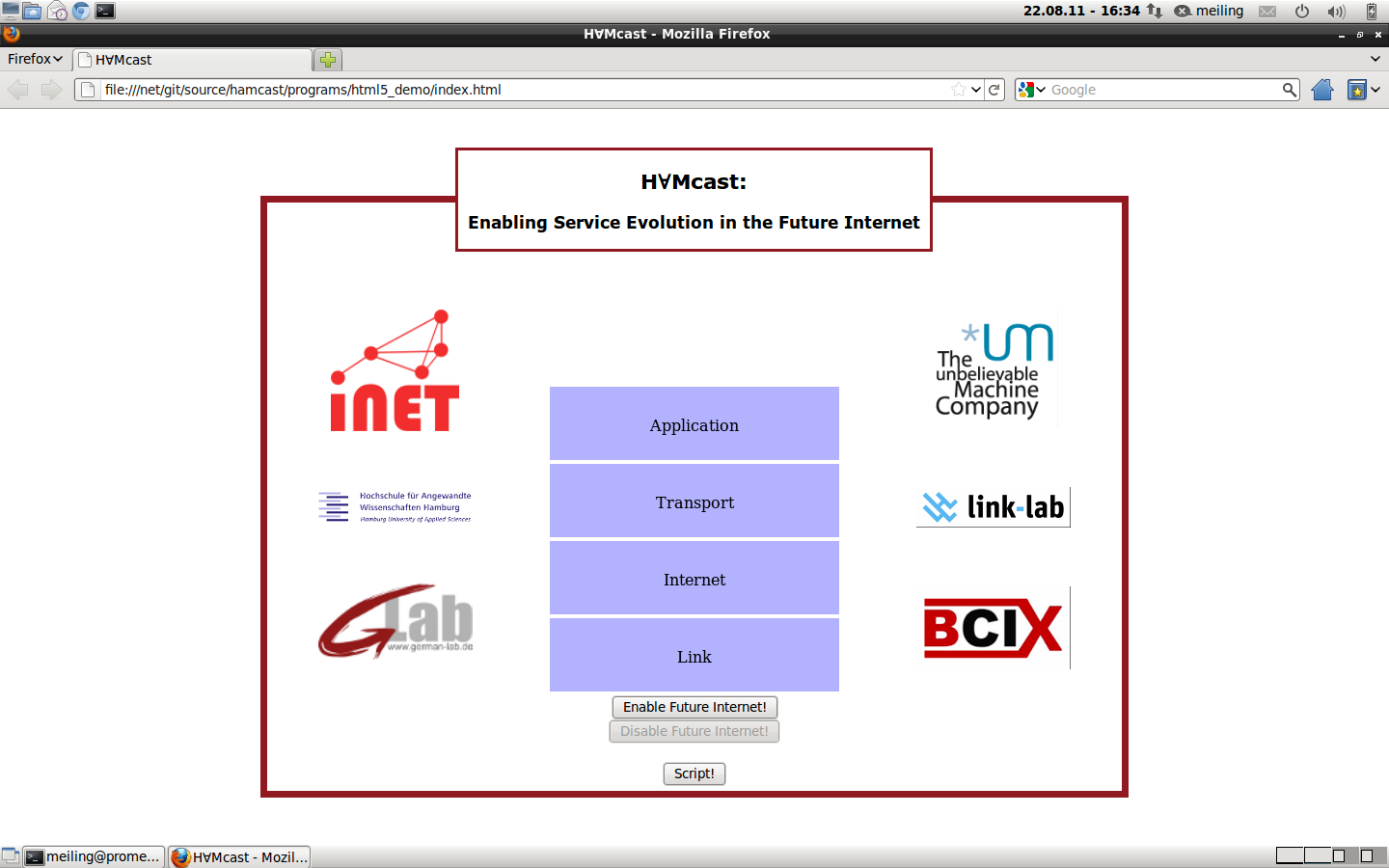Select the H∀Mcast browser tab
This screenshot has height=868, width=1389.
(x=193, y=60)
